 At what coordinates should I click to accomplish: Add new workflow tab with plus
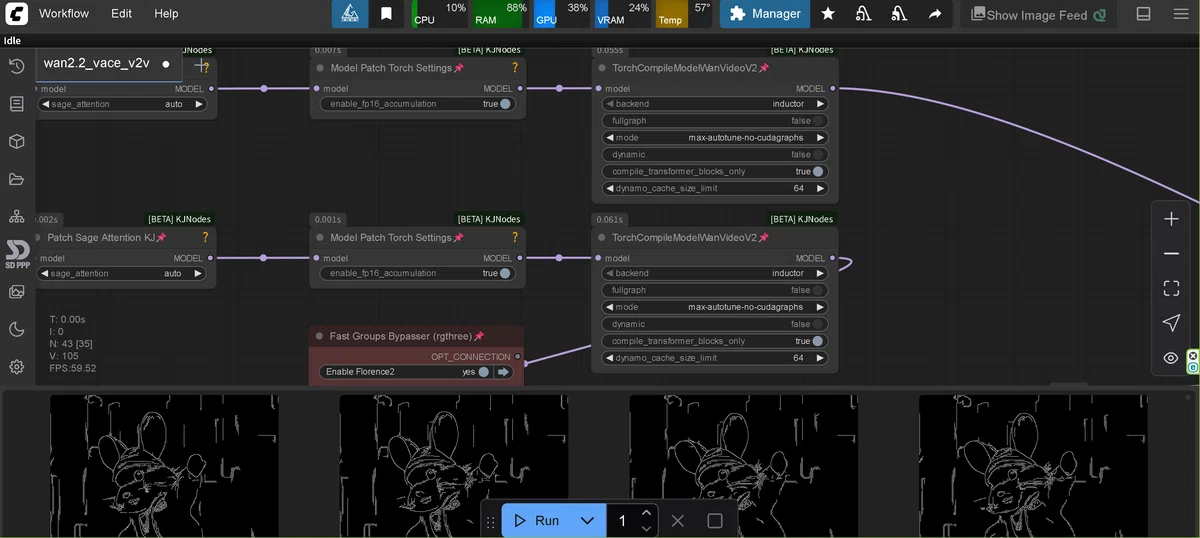[x=200, y=65]
